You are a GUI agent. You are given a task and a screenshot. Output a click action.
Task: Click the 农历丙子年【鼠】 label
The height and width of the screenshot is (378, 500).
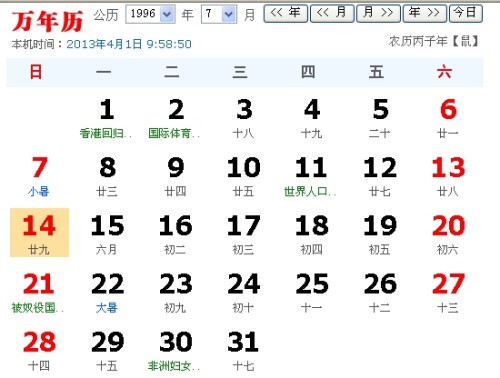pyautogui.click(x=434, y=41)
